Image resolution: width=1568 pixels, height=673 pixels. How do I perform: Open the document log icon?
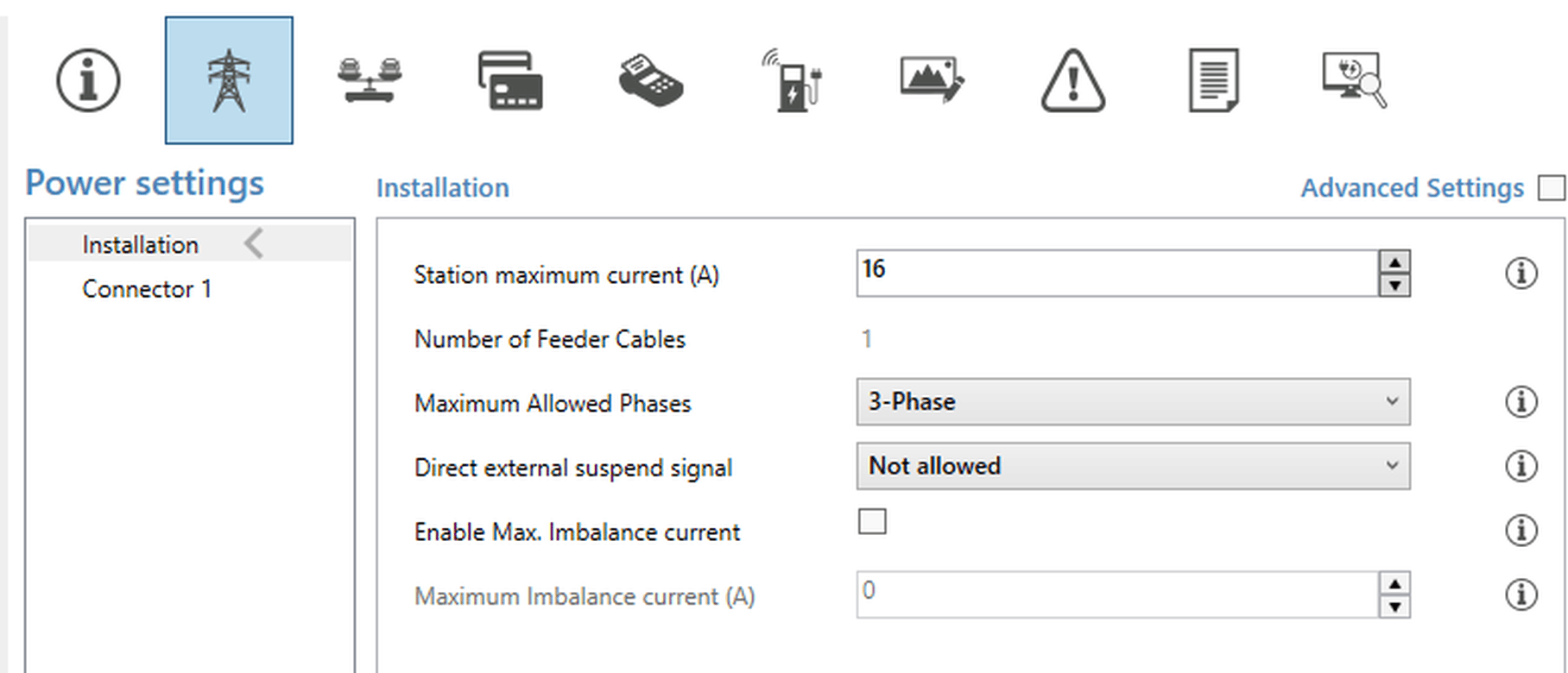pos(1213,80)
